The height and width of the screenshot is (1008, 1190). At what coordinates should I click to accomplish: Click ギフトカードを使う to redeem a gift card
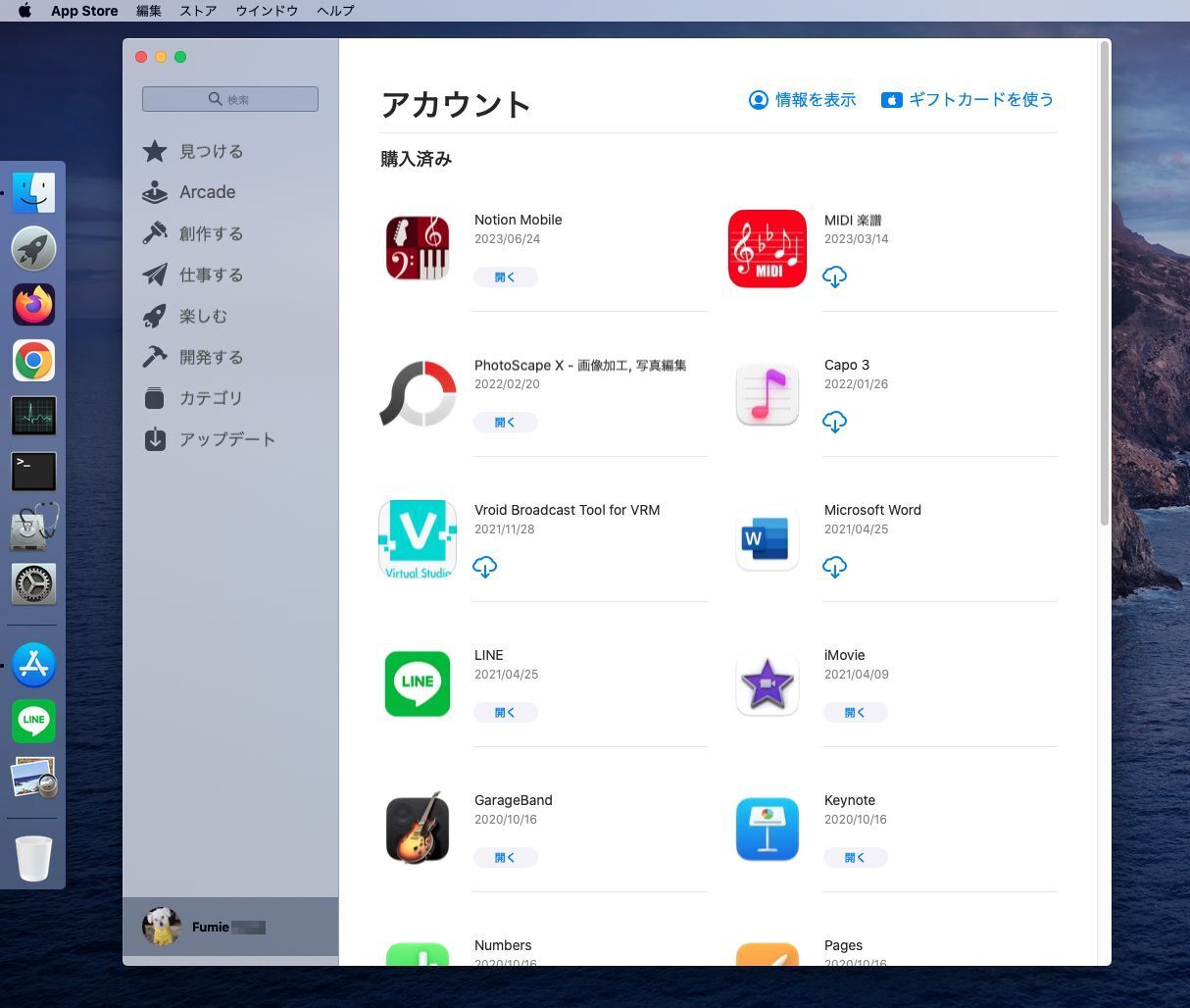(967, 99)
